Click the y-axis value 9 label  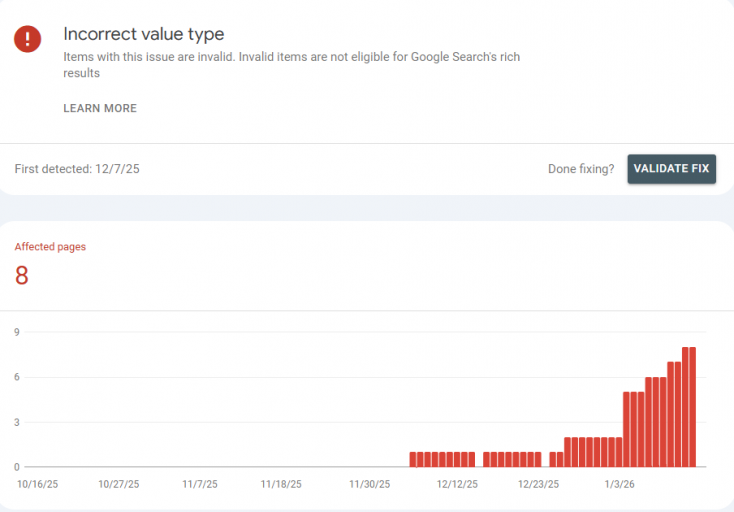pos(18,332)
